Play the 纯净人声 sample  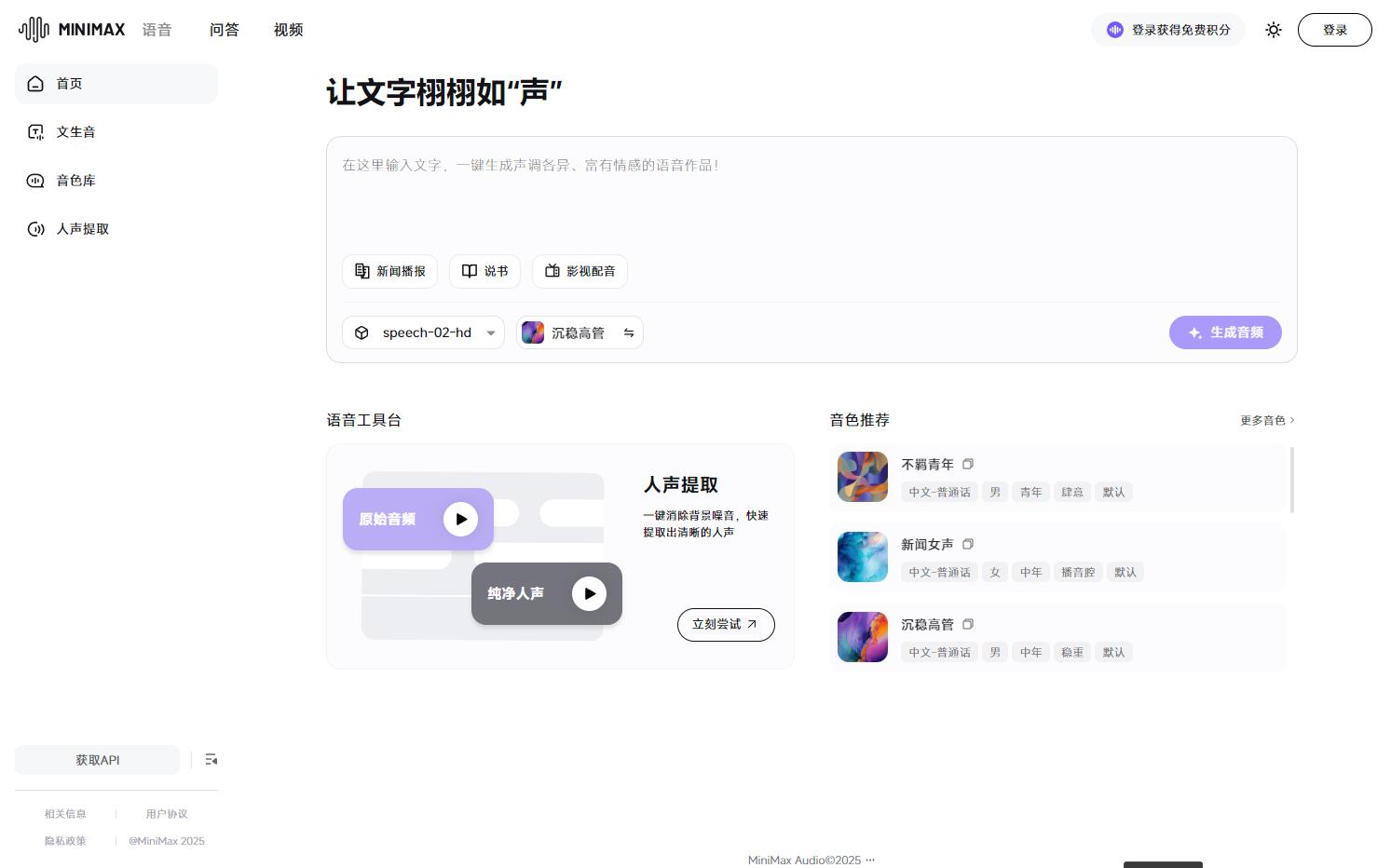tap(589, 593)
